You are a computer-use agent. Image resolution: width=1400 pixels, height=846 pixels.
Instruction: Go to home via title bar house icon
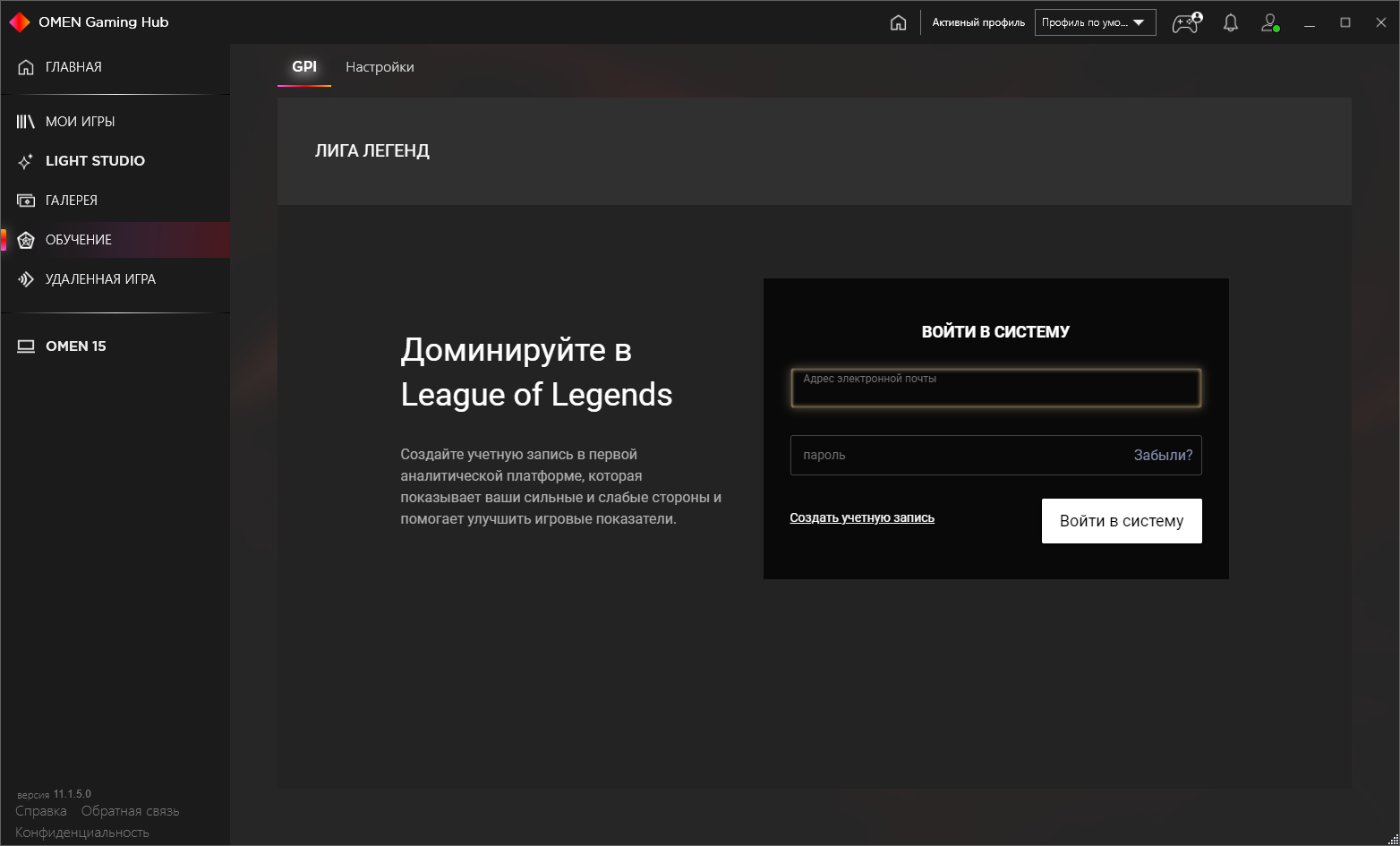899,22
